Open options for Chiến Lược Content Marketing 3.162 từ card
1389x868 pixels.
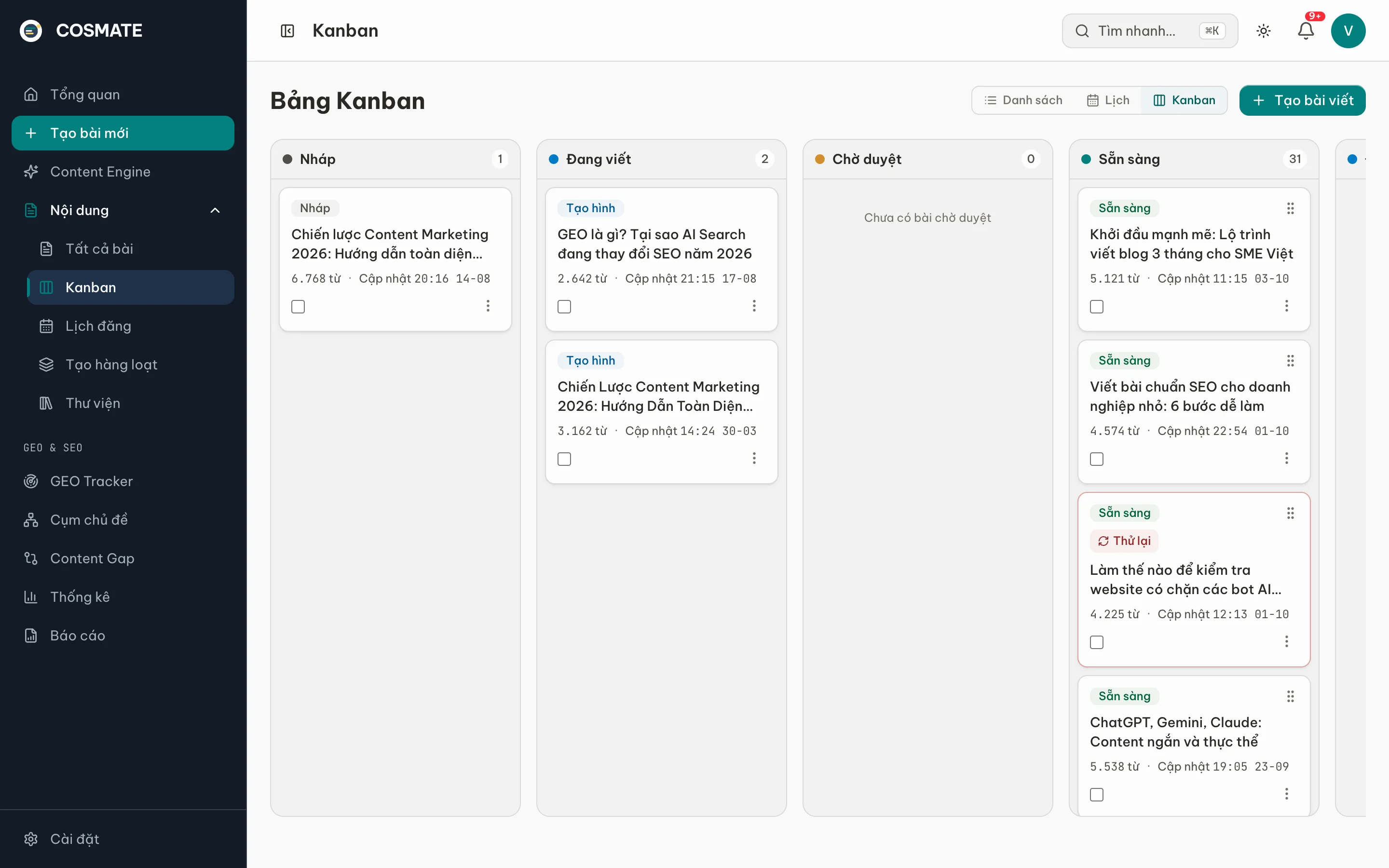point(754,458)
